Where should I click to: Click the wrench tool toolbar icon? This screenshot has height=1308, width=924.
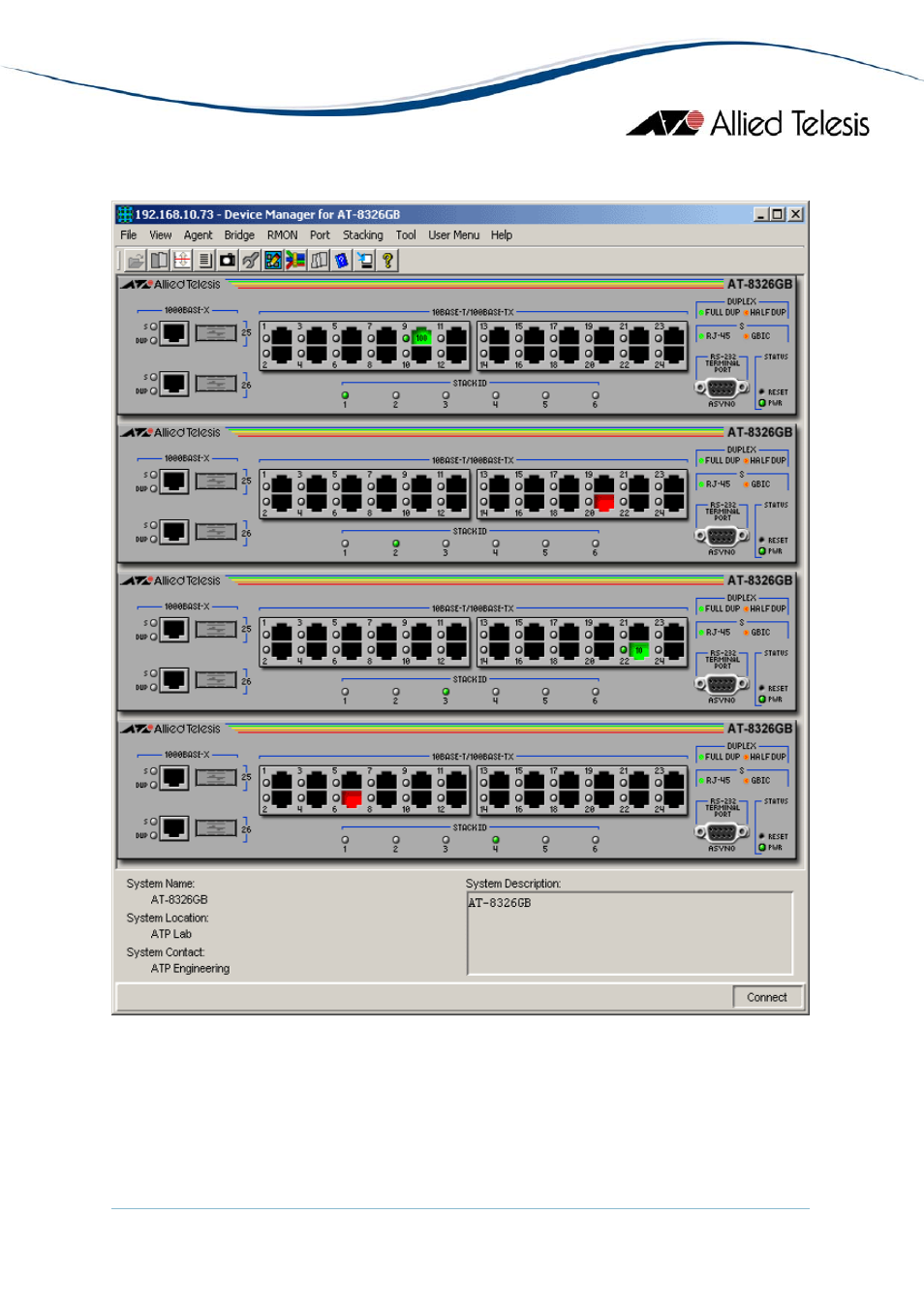coord(251,260)
